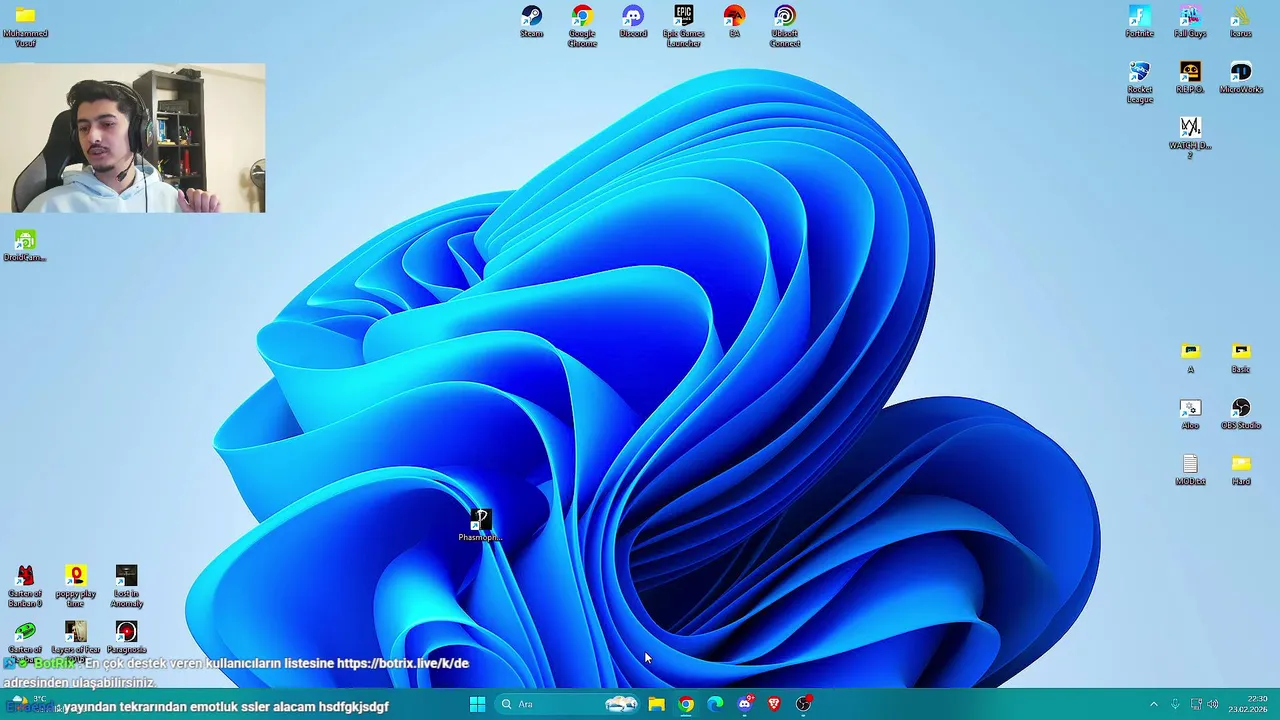
Task: Select the desktop shortcut left of OBS Studio
Action: [1190, 413]
